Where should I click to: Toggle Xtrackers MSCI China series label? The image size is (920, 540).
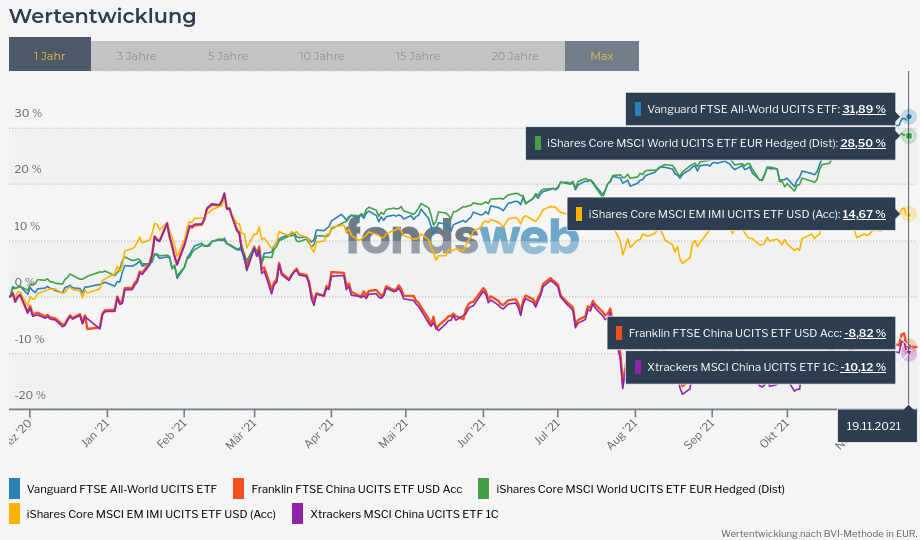click(404, 514)
